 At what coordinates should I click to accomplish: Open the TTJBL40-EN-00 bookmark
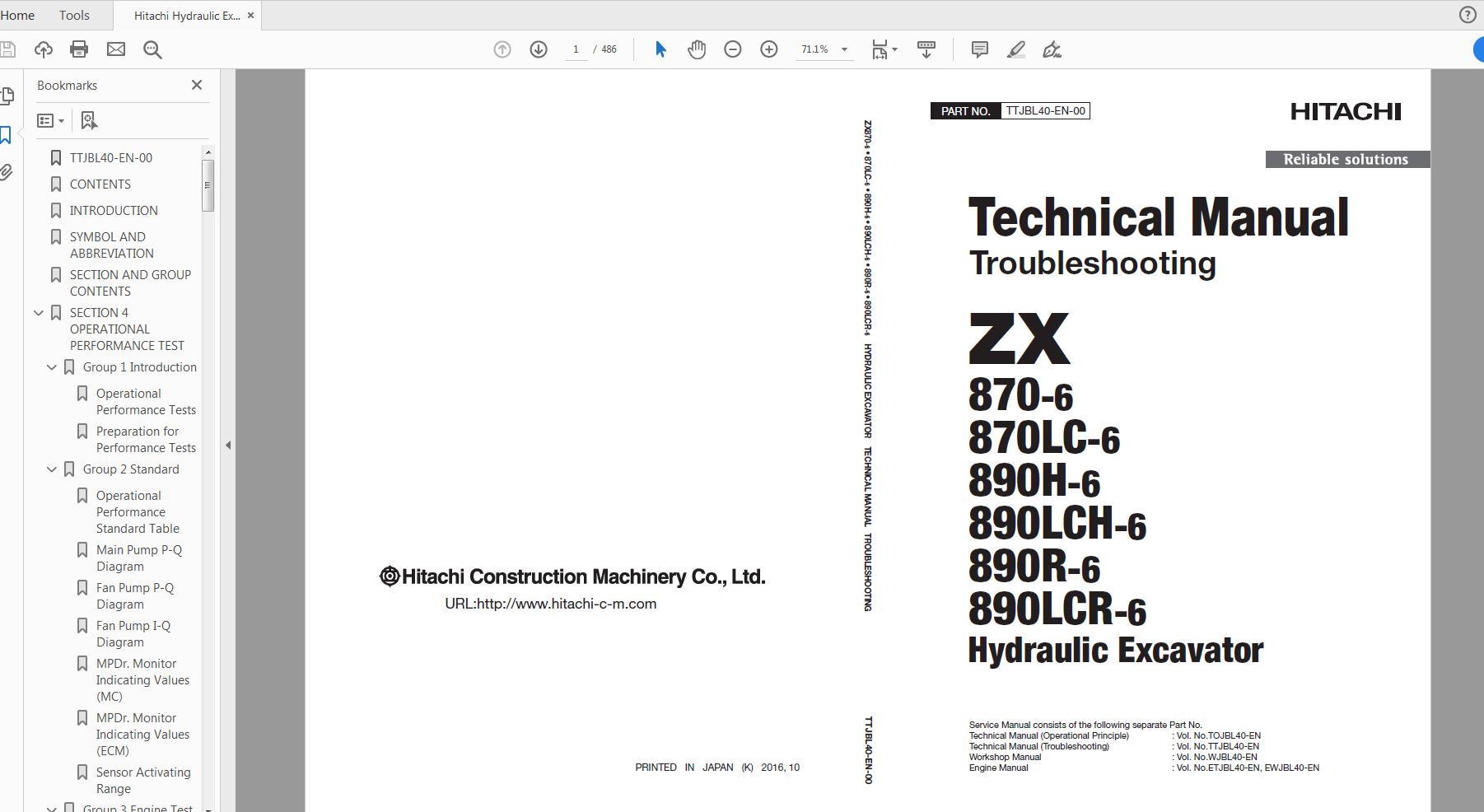click(x=110, y=157)
